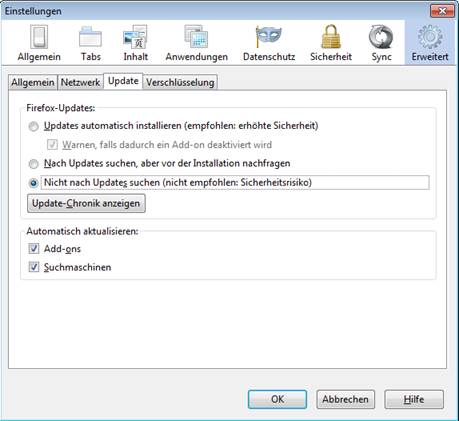
Task: Cancel dialog with Abbrechen button
Action: pos(345,399)
